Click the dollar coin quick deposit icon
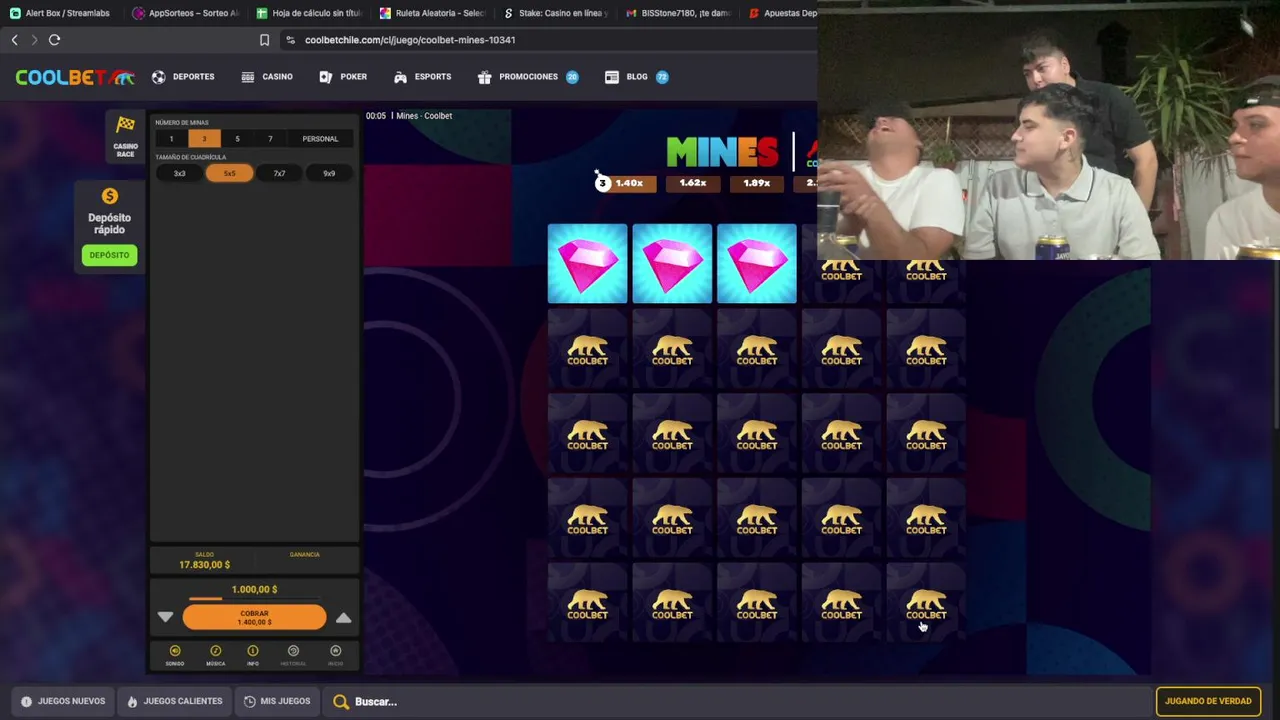Screen dimensions: 1280x720 point(110,196)
